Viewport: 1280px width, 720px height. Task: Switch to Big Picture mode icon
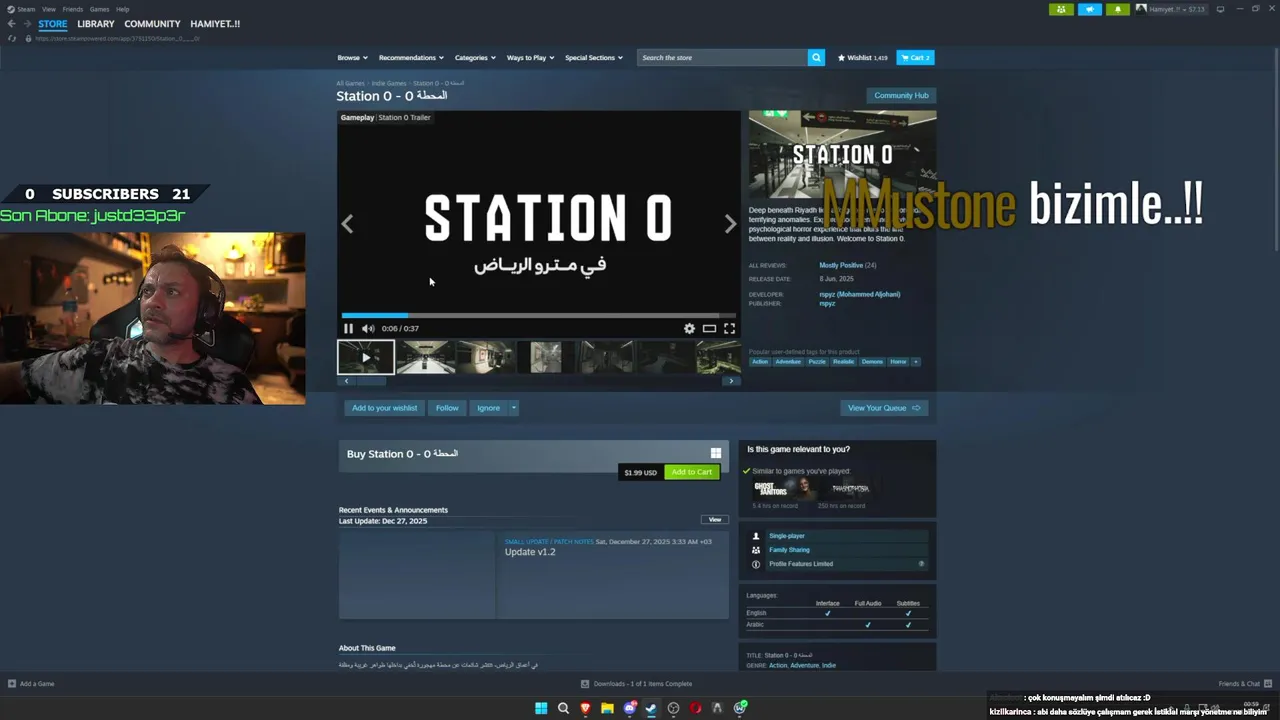(x=1220, y=9)
